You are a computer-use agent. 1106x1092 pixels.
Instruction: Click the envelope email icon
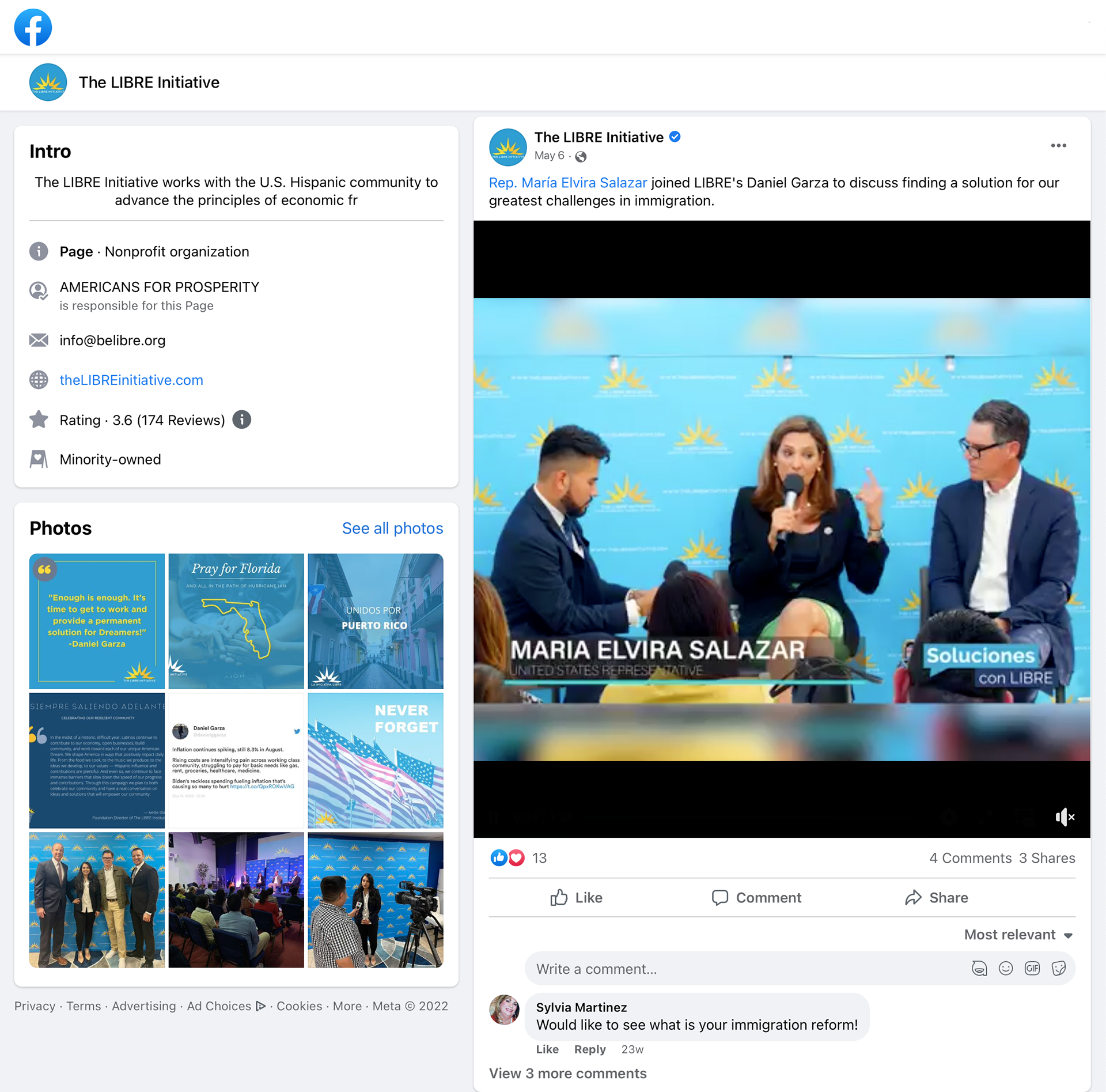[39, 340]
